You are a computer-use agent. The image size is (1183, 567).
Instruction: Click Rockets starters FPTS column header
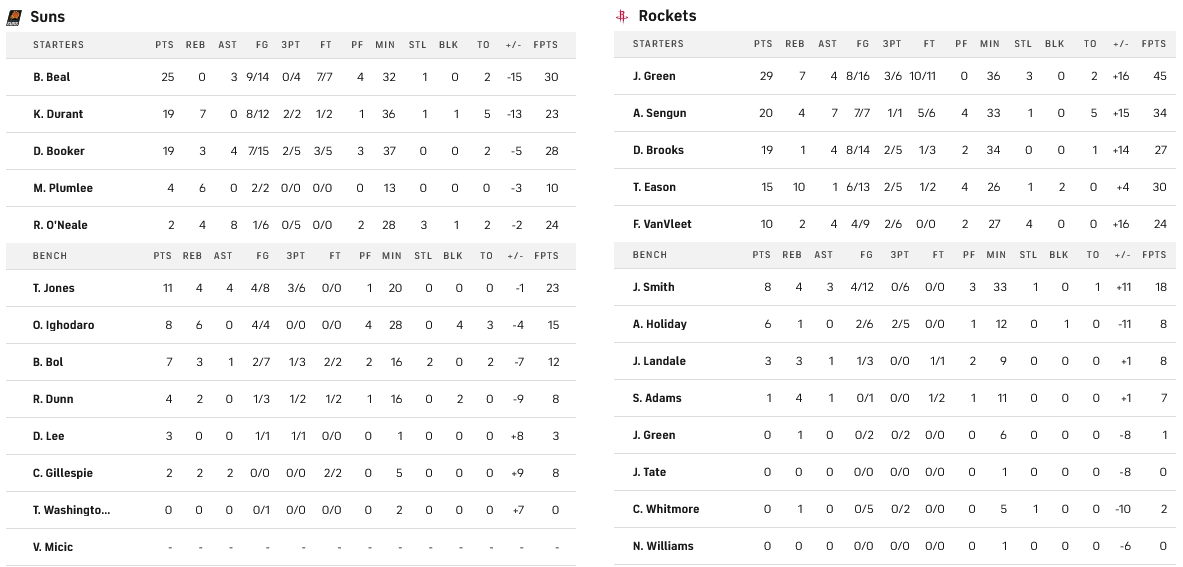click(1154, 44)
